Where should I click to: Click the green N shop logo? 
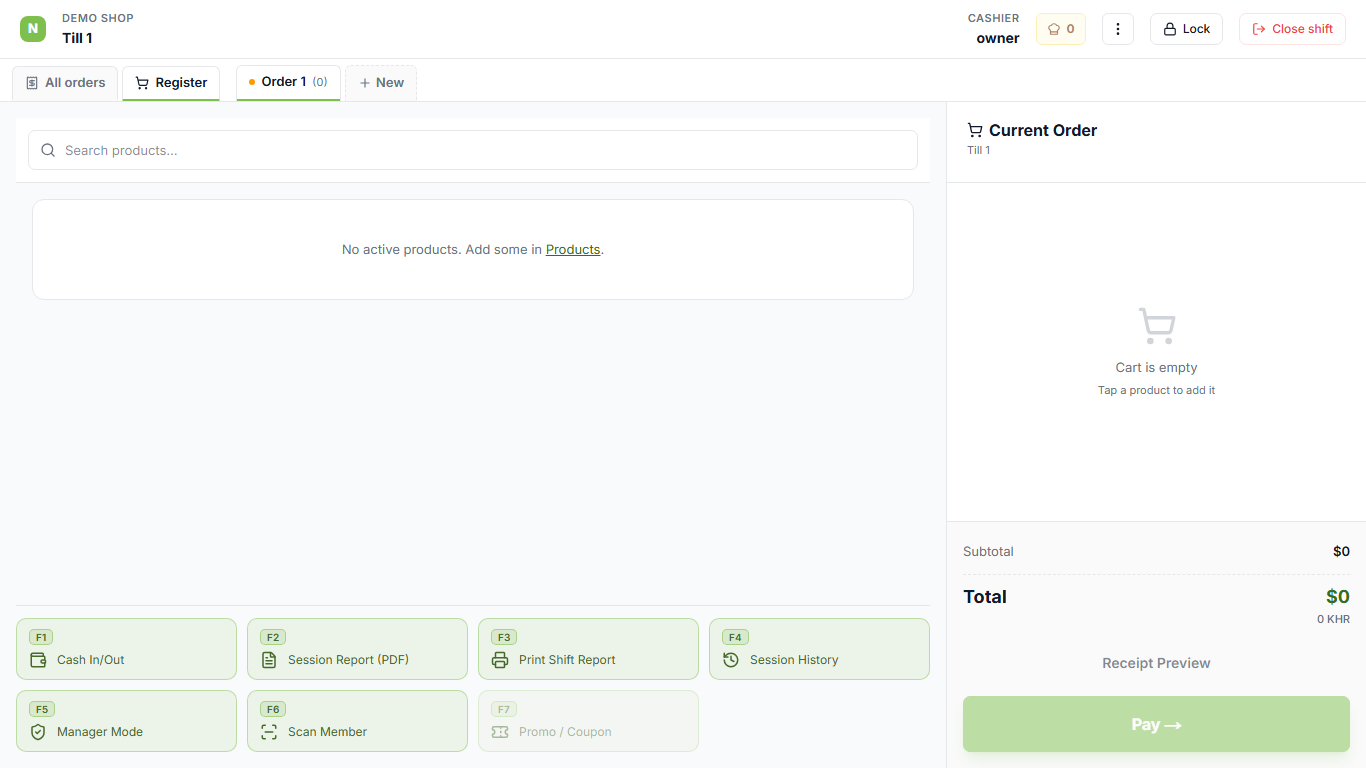coord(33,29)
